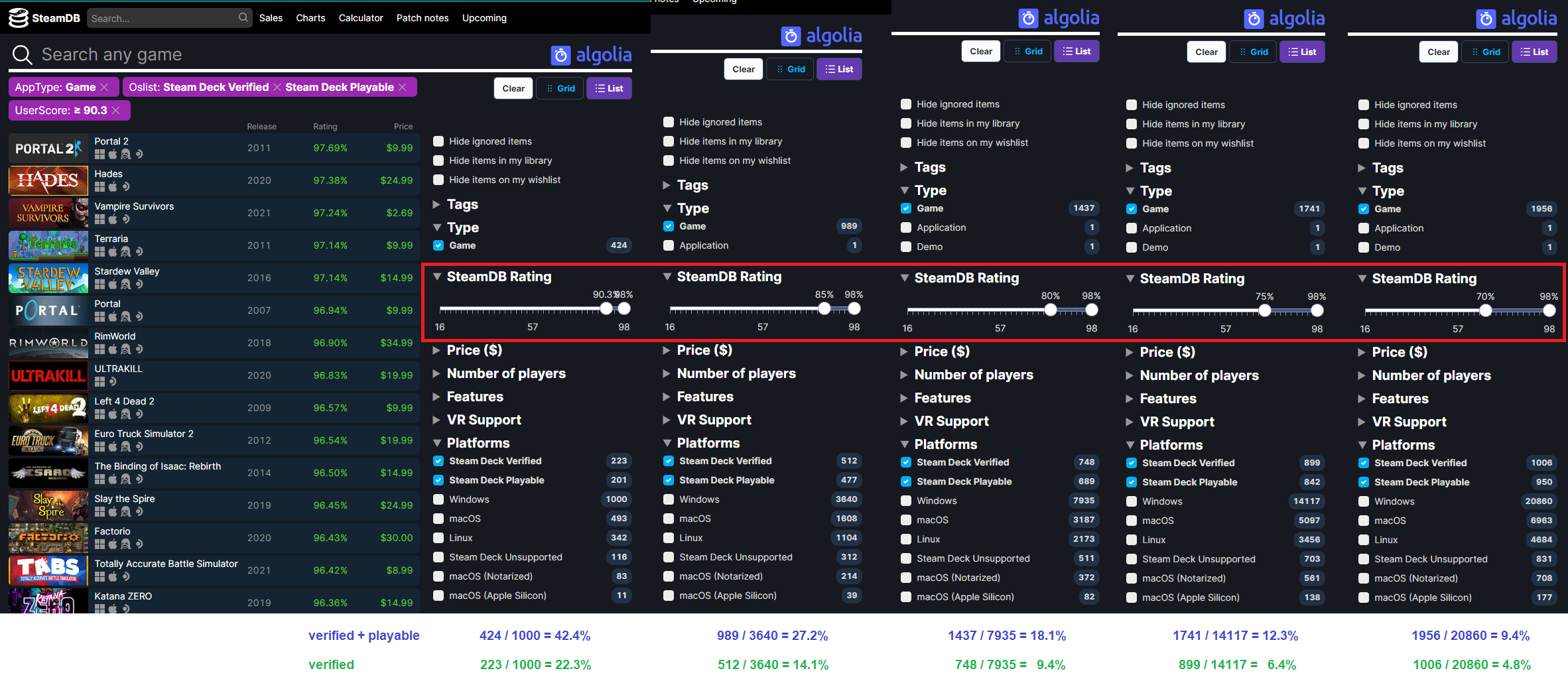This screenshot has height=691, width=1568.
Task: Check the macOS platform box showing 493
Action: [438, 519]
